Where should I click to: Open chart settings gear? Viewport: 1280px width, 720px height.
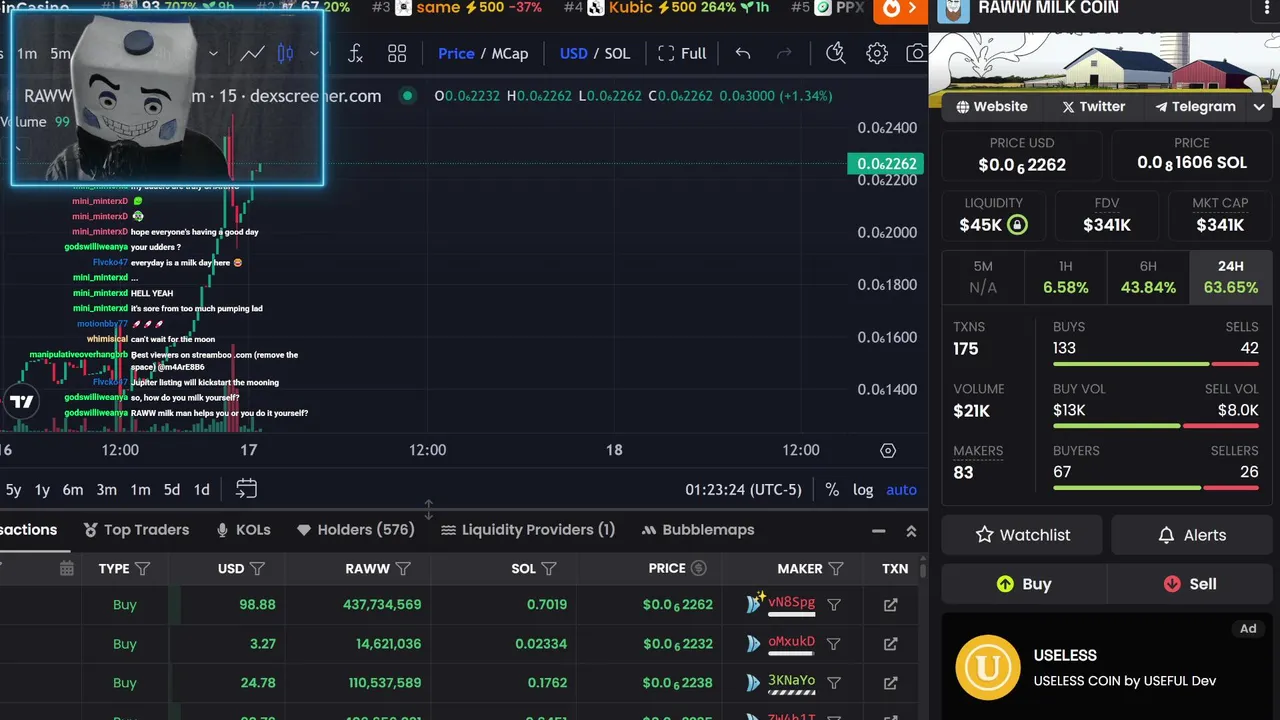pyautogui.click(x=877, y=54)
